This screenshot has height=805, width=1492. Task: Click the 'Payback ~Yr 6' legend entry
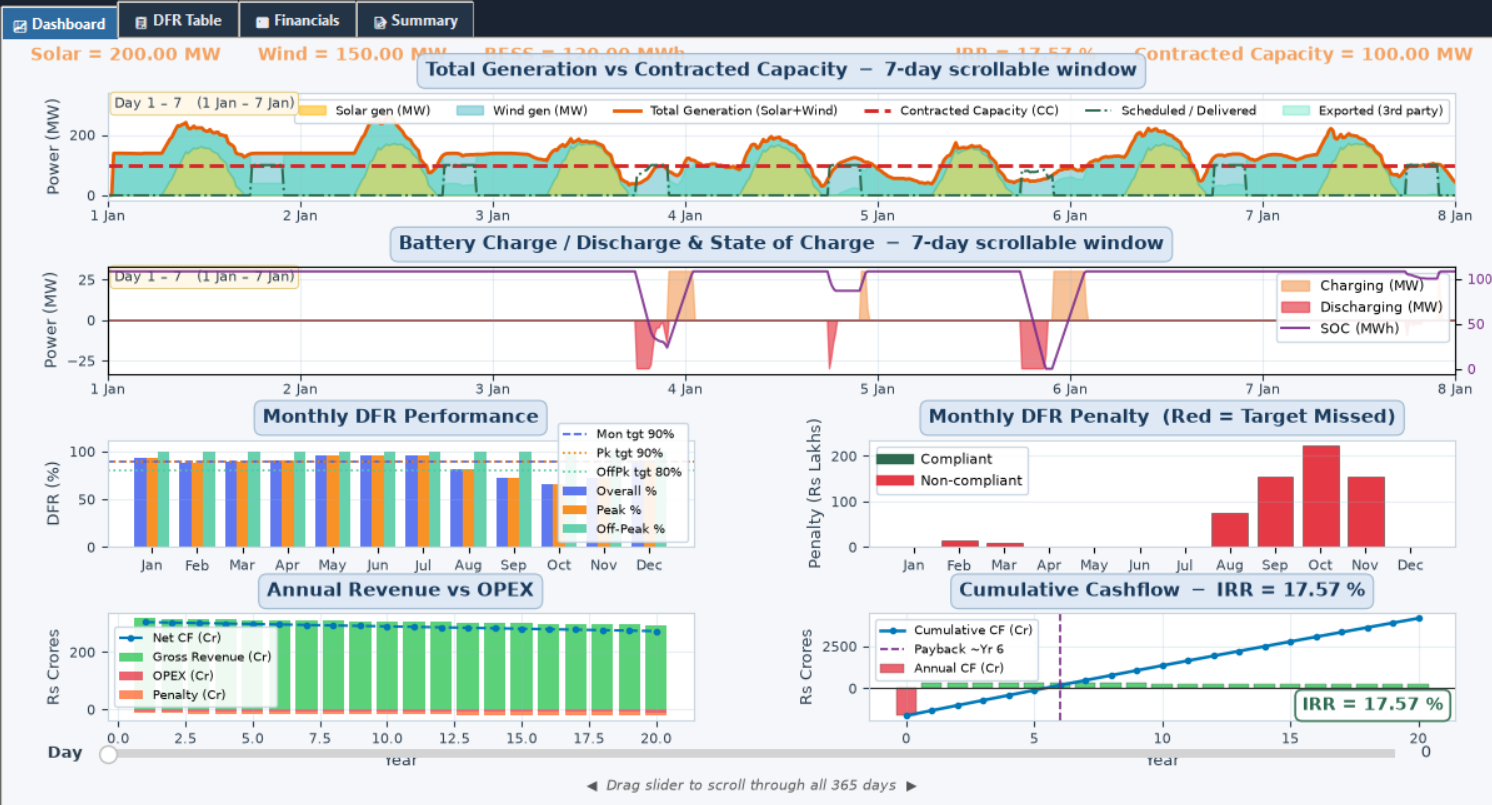click(x=945, y=649)
